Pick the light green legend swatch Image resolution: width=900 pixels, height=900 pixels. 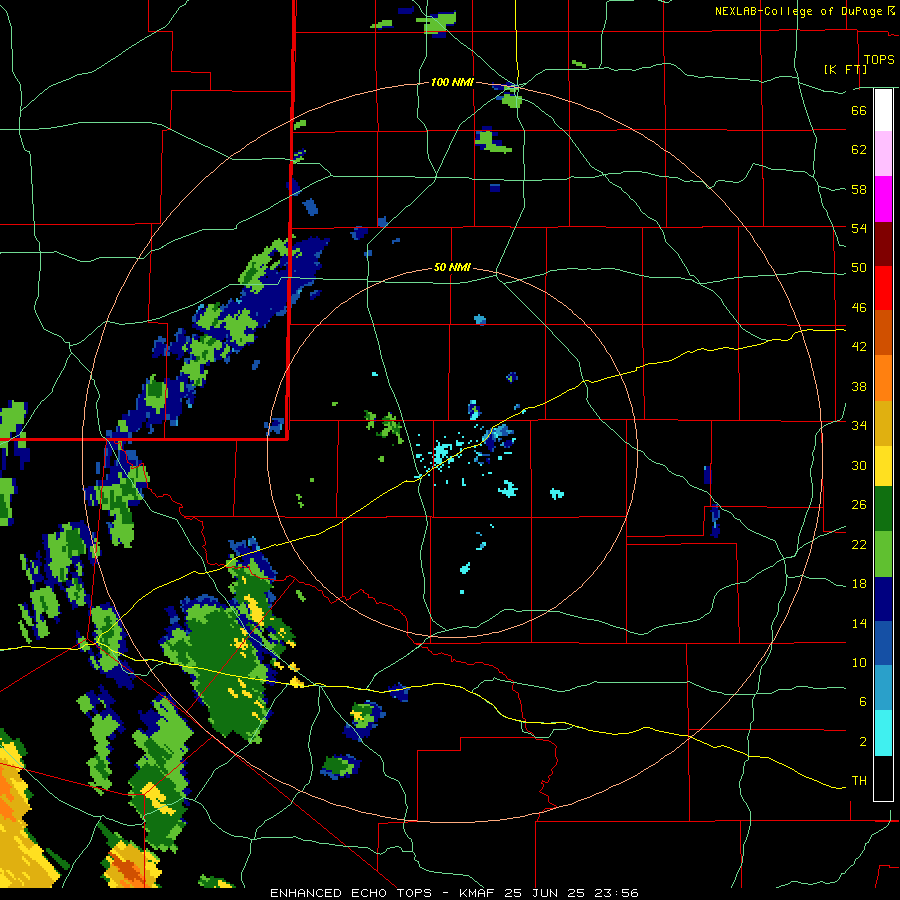tap(883, 554)
